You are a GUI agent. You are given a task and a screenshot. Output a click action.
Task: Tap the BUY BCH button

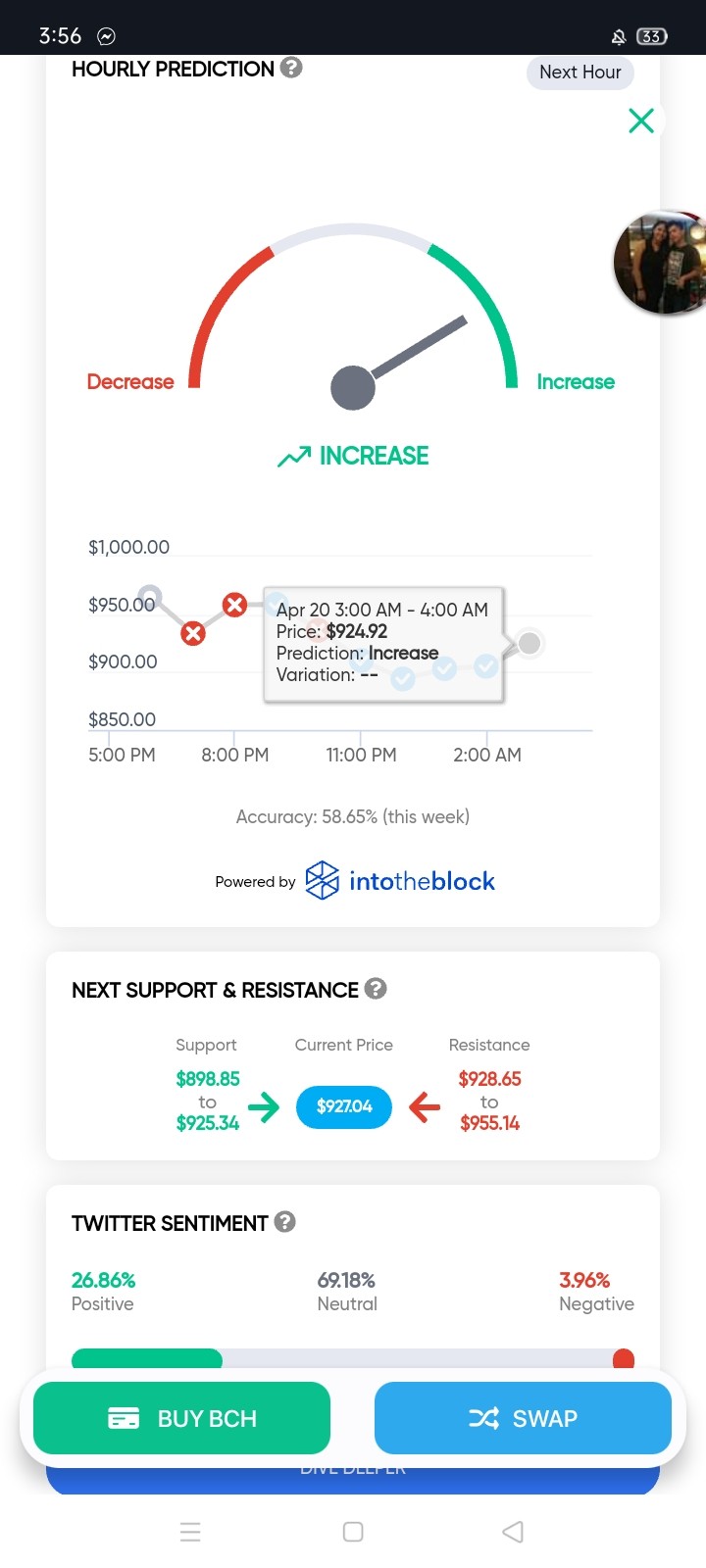click(x=181, y=1418)
